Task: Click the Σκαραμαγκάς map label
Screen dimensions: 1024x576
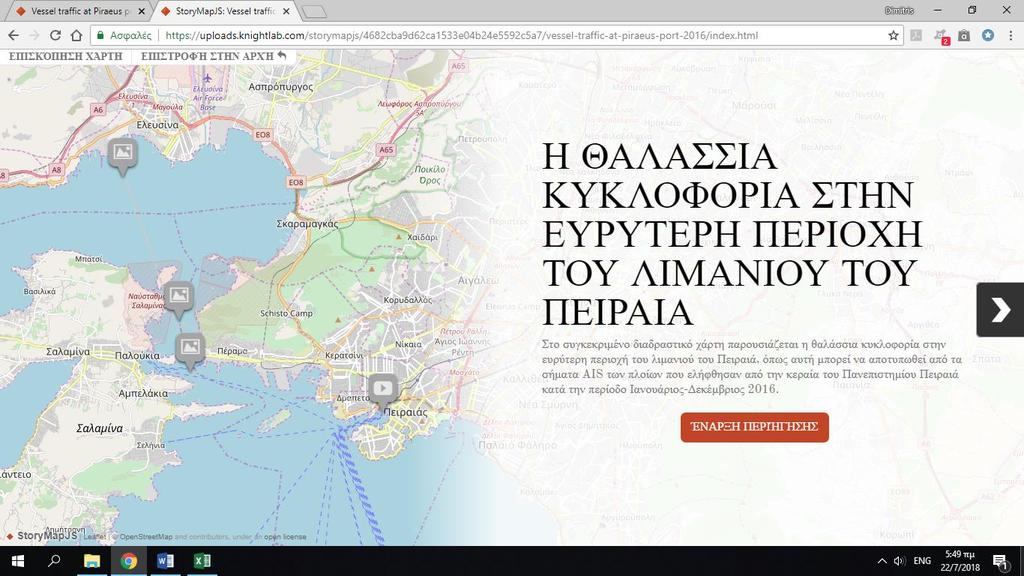Action: (308, 223)
